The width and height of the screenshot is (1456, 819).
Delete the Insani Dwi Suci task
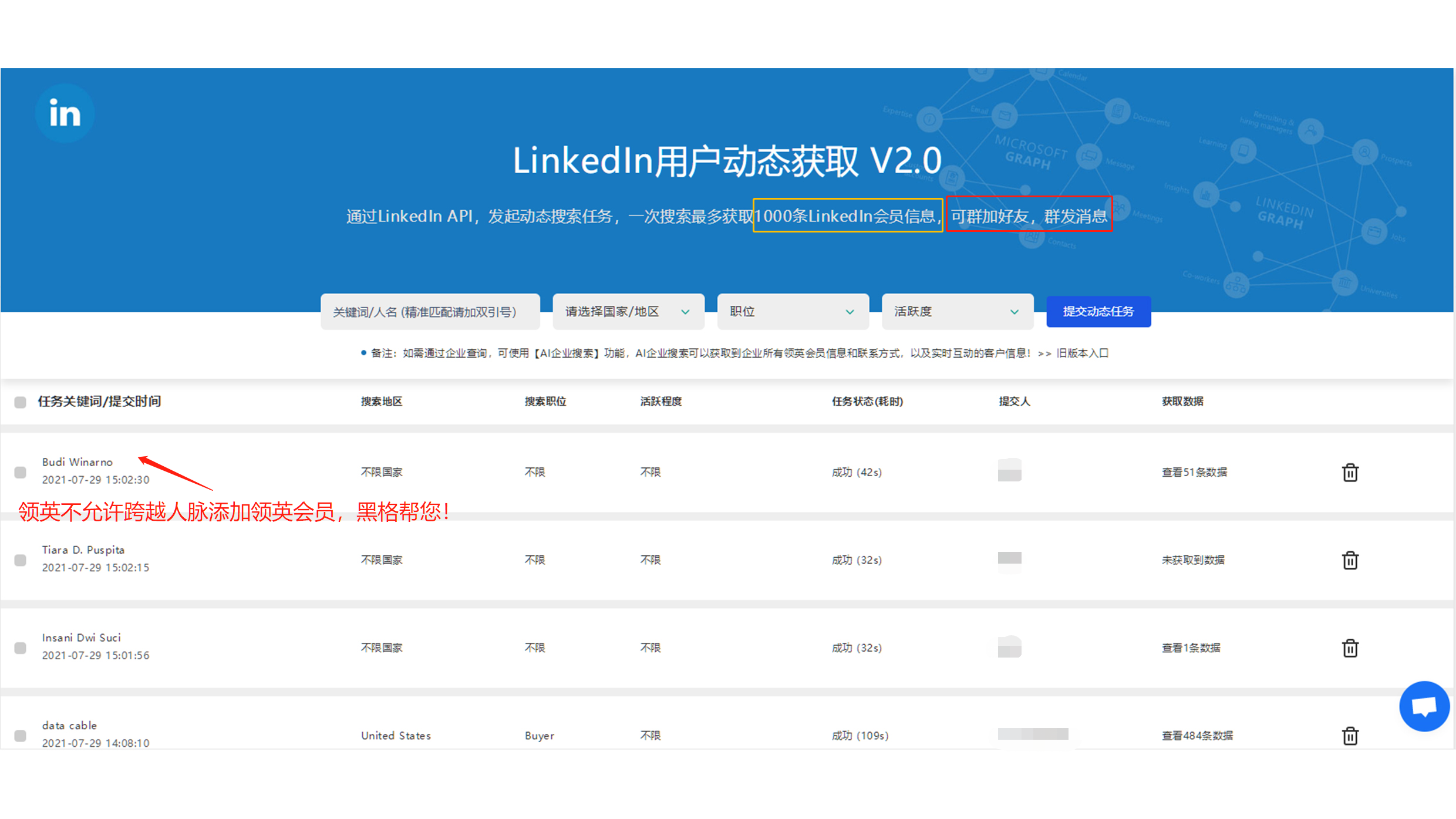[1350, 648]
